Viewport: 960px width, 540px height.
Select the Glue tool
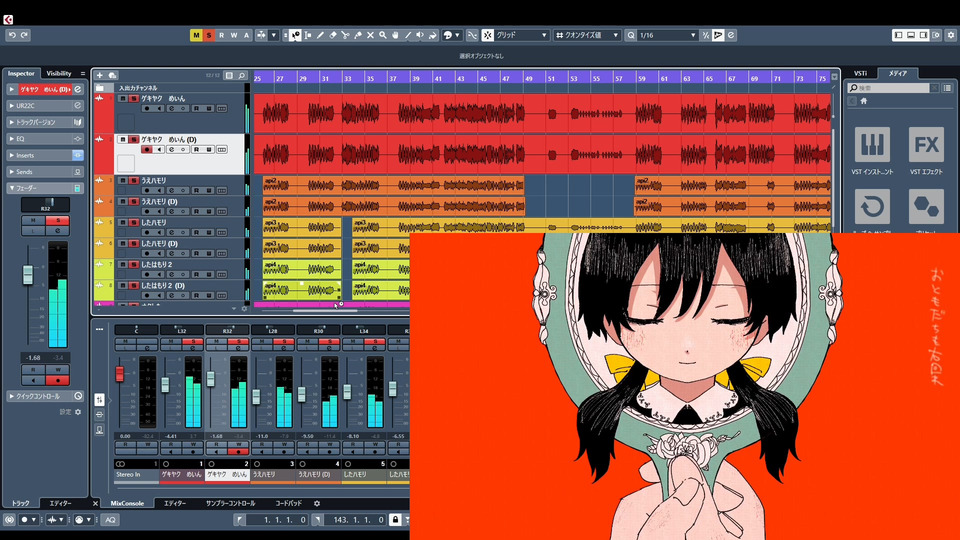(358, 36)
